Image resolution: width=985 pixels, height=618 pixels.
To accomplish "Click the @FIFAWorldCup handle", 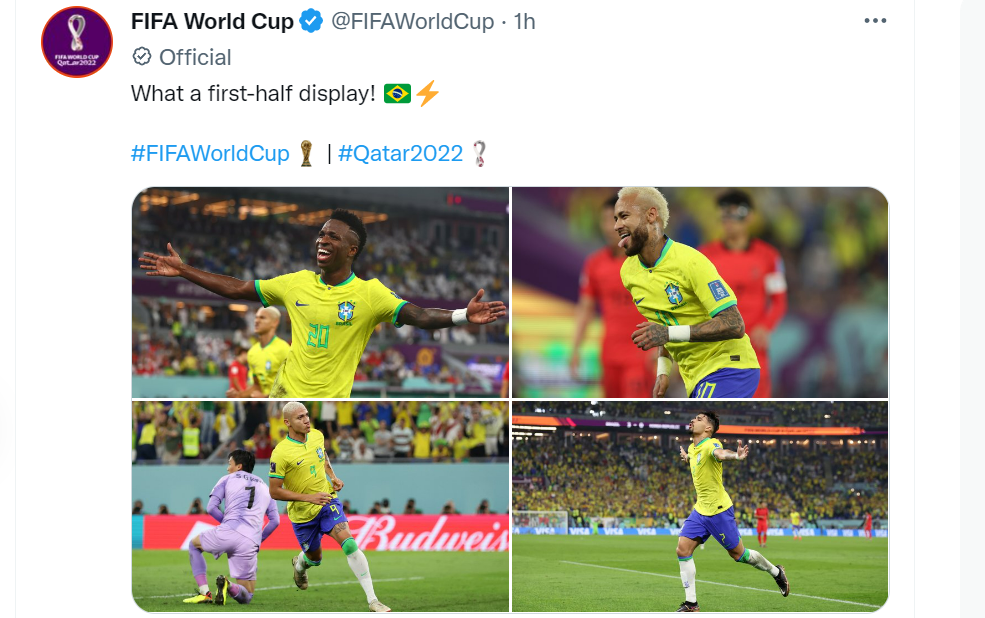I will point(413,21).
